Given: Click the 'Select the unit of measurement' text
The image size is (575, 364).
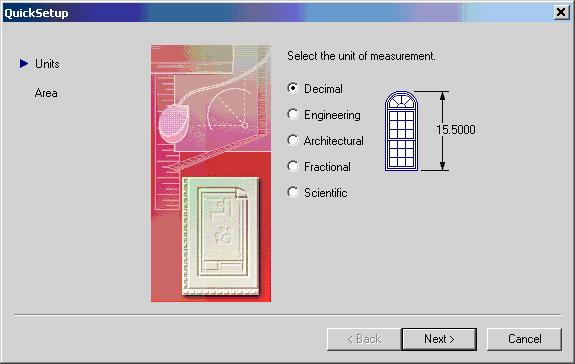Looking at the screenshot, I should point(361,56).
